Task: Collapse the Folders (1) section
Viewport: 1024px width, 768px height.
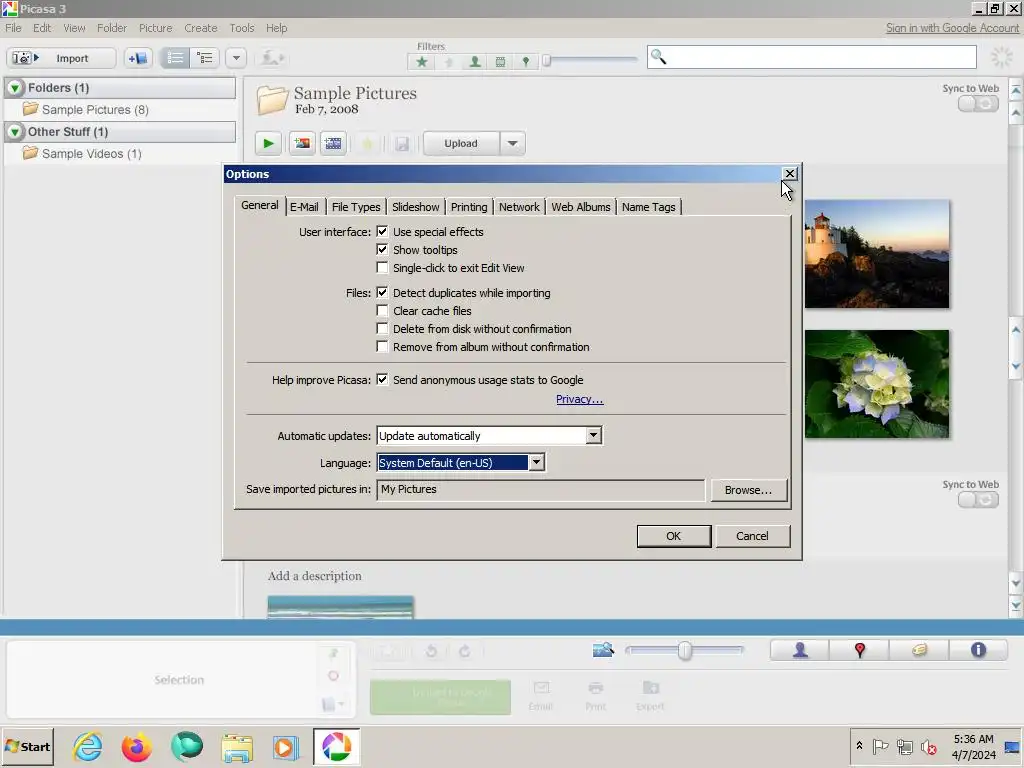Action: click(15, 88)
